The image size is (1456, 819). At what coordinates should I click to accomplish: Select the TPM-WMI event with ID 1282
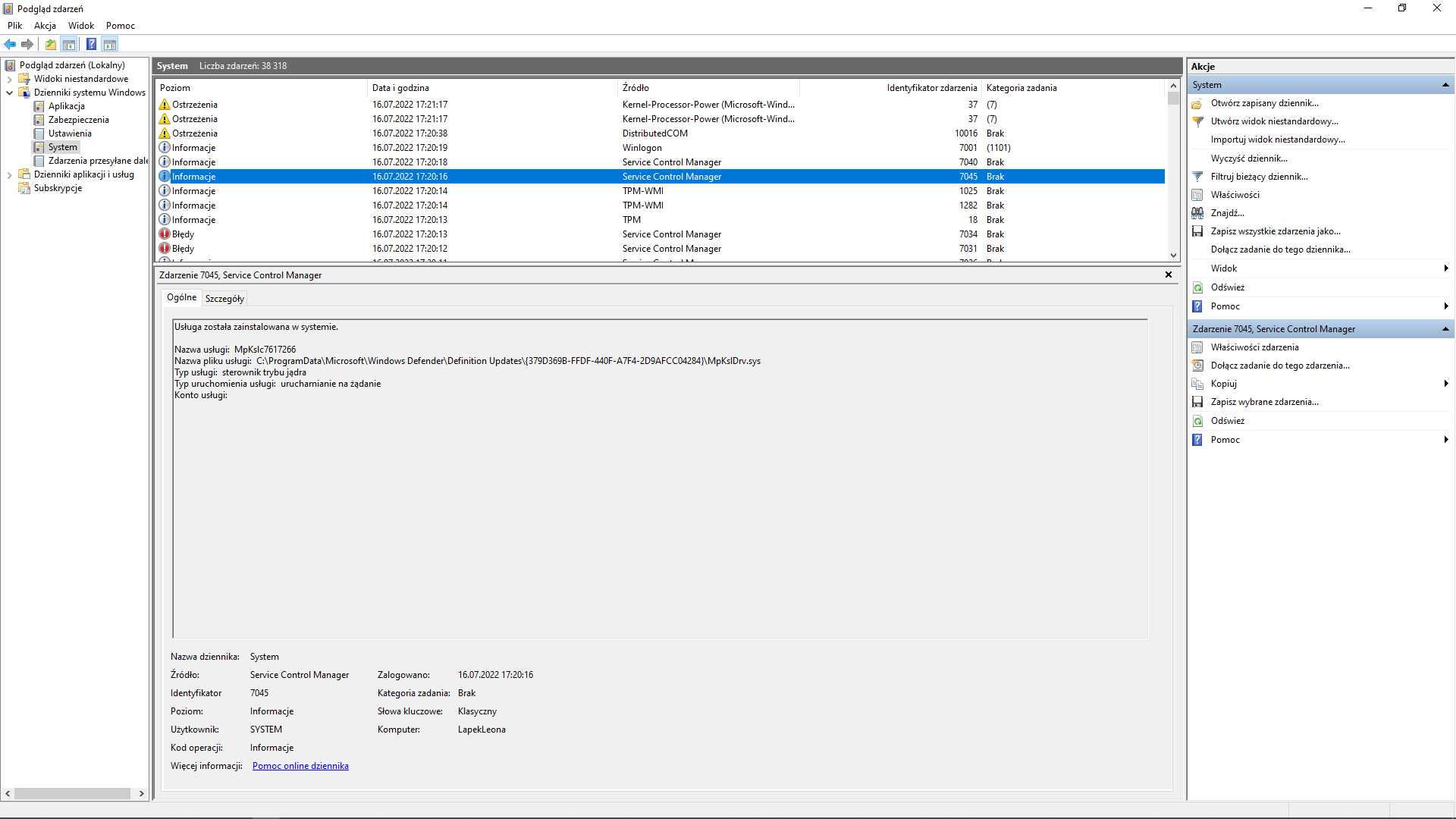coord(661,206)
